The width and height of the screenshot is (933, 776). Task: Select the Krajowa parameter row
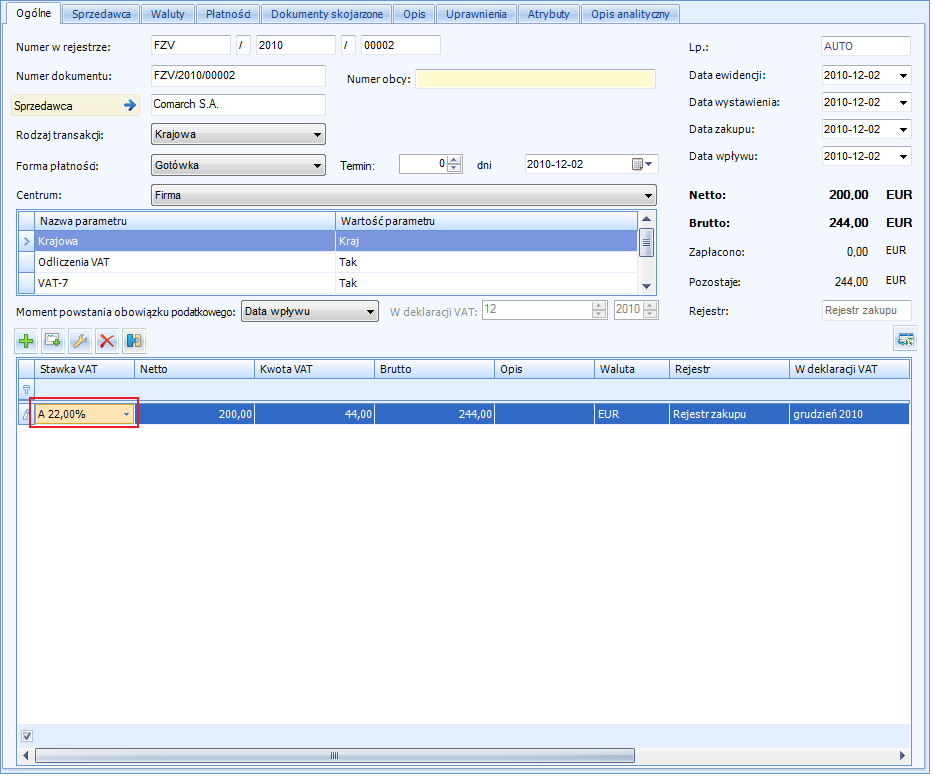pyautogui.click(x=327, y=241)
